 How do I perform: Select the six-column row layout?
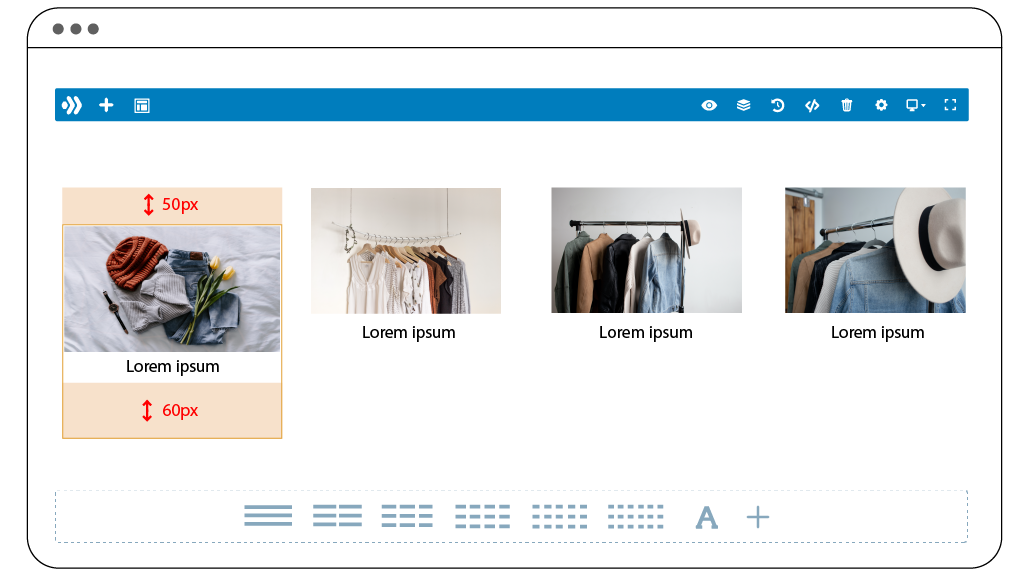click(x=635, y=516)
